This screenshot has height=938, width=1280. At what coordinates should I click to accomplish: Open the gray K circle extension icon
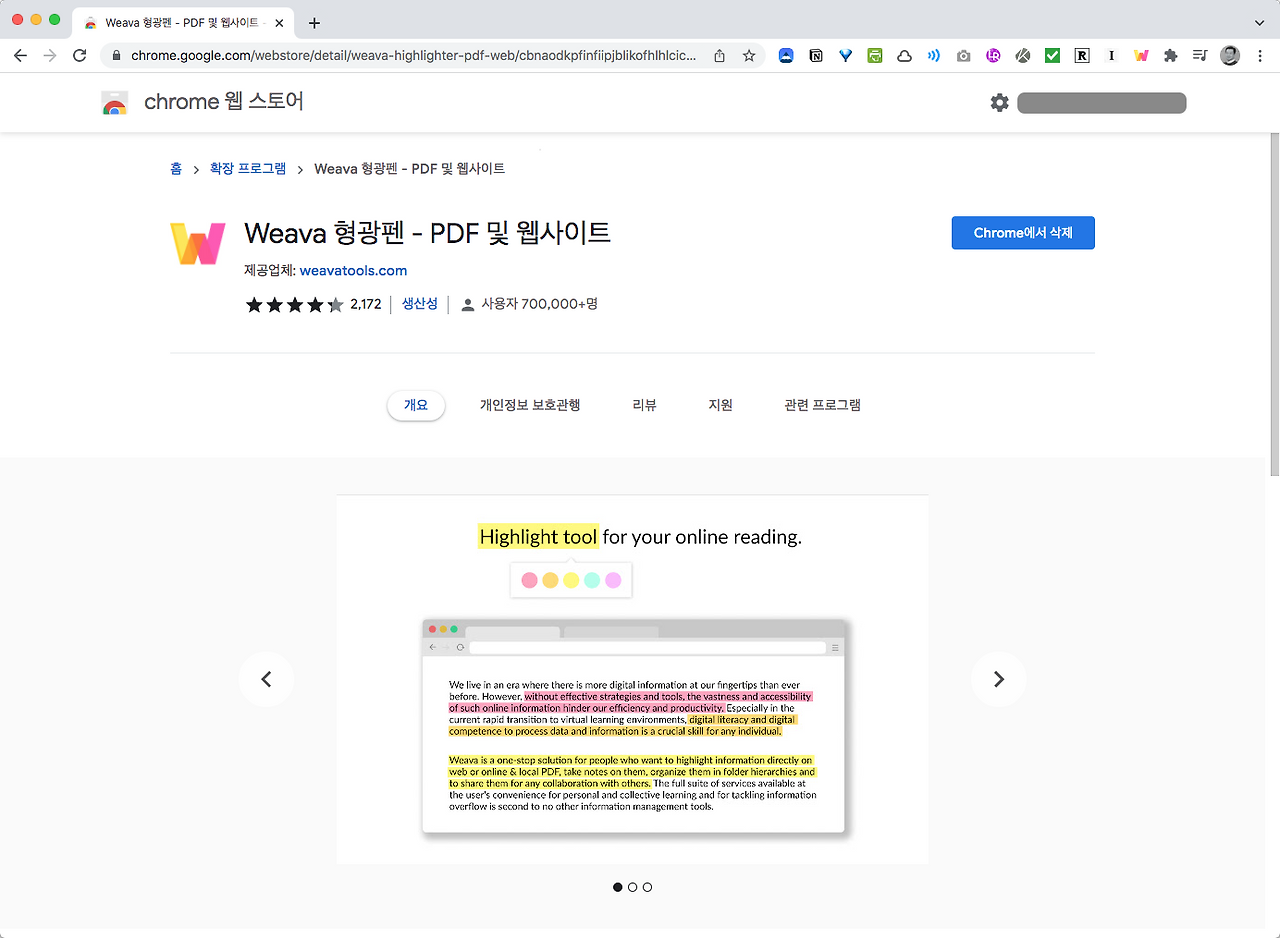point(1023,56)
